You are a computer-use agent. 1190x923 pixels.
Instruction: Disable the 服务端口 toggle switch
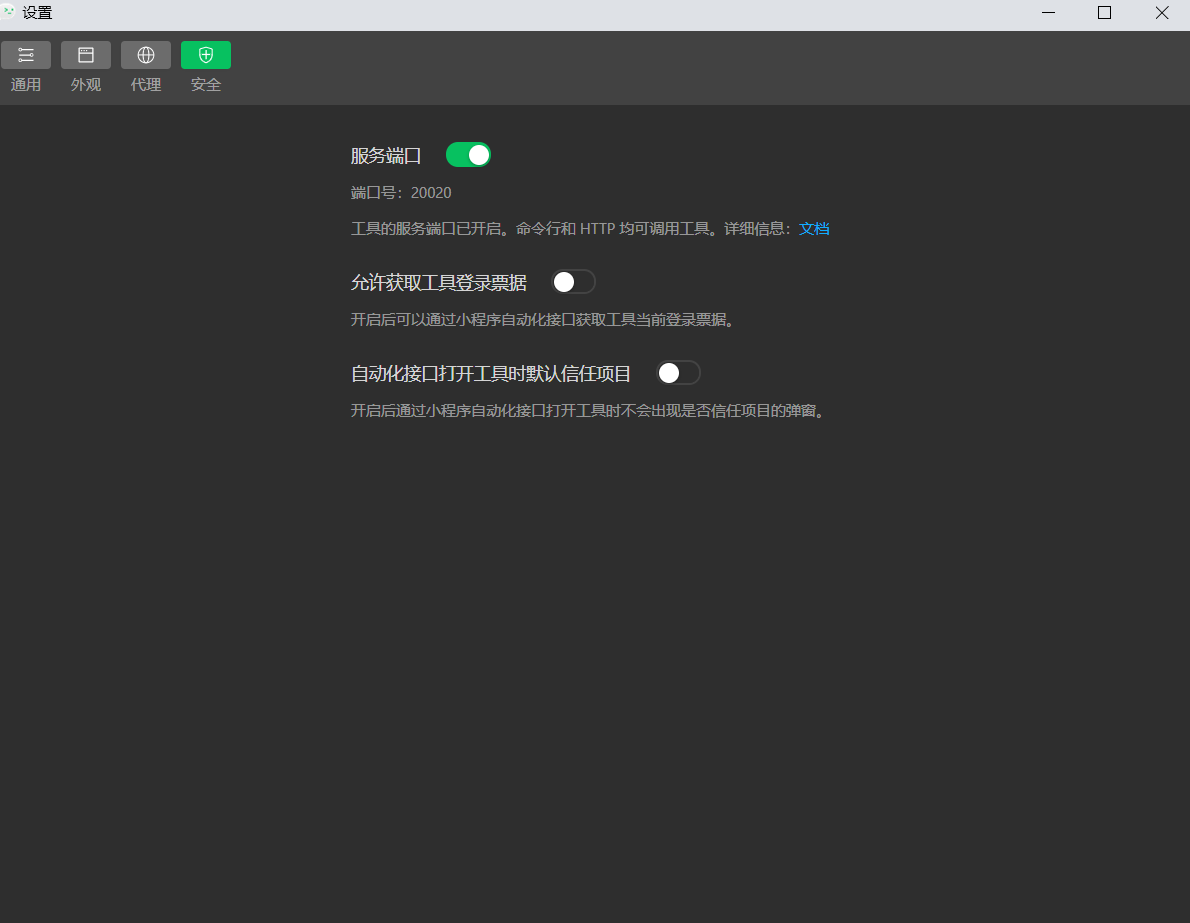tap(468, 155)
